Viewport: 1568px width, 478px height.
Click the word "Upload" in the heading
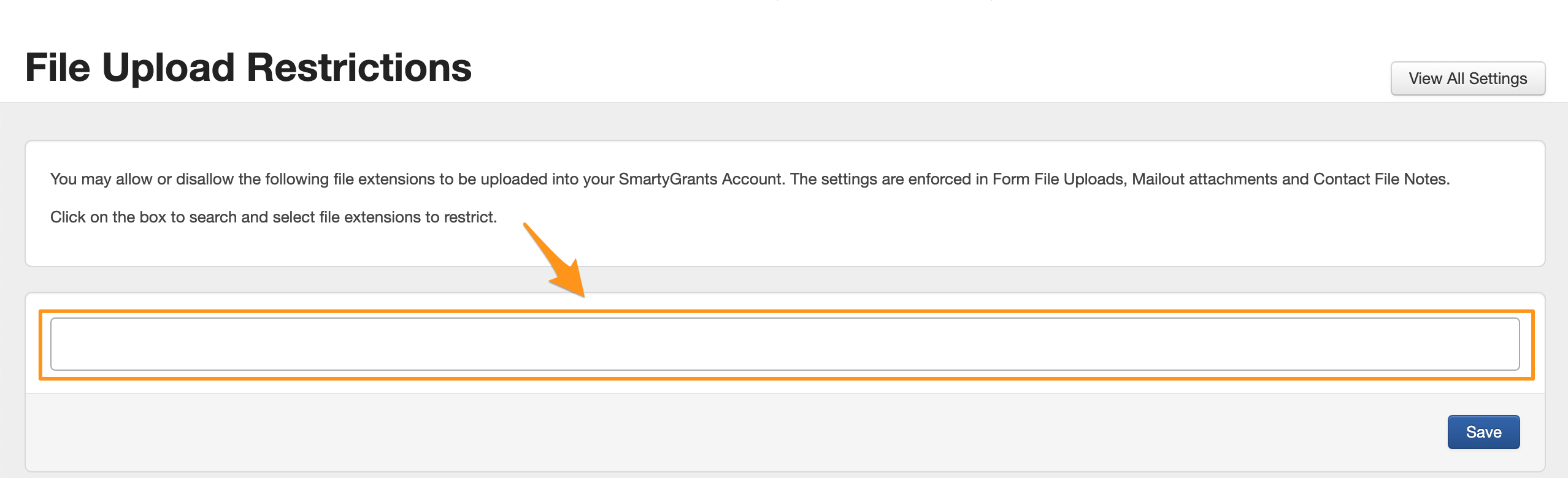pyautogui.click(x=168, y=67)
